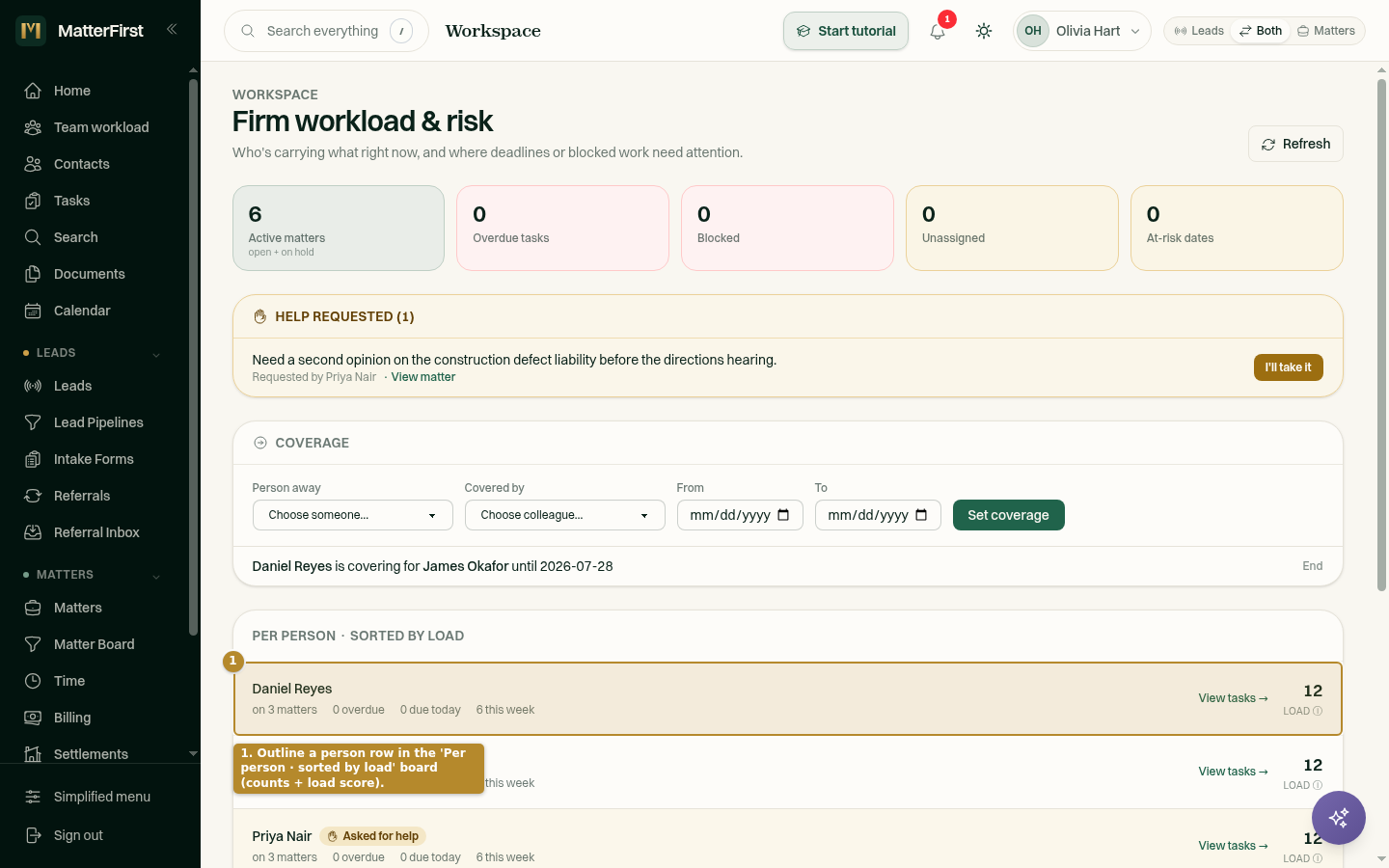The image size is (1389, 868).
Task: Open Olivia Hart user menu
Action: pyautogui.click(x=1082, y=31)
